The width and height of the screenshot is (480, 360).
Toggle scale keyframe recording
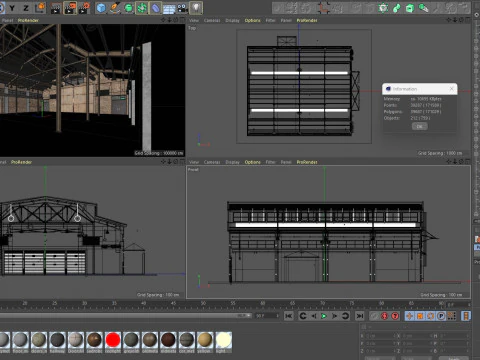coord(420,316)
